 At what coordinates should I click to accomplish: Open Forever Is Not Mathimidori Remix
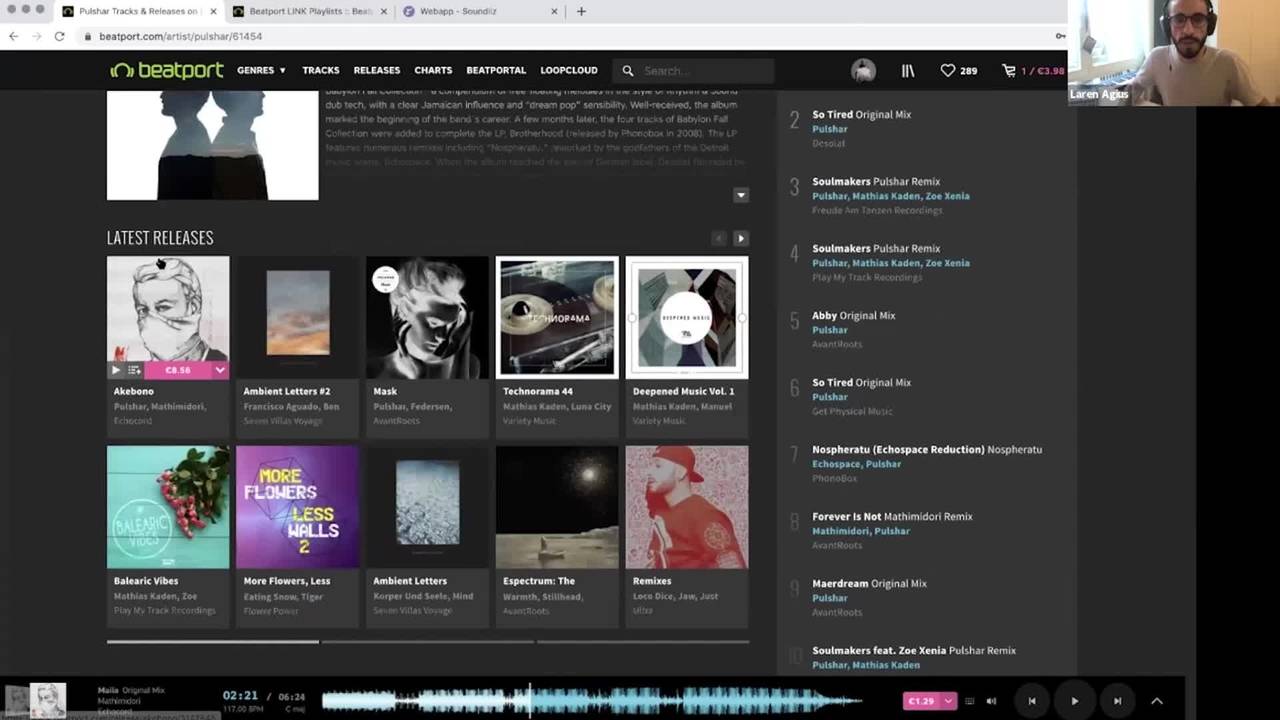pyautogui.click(x=893, y=517)
